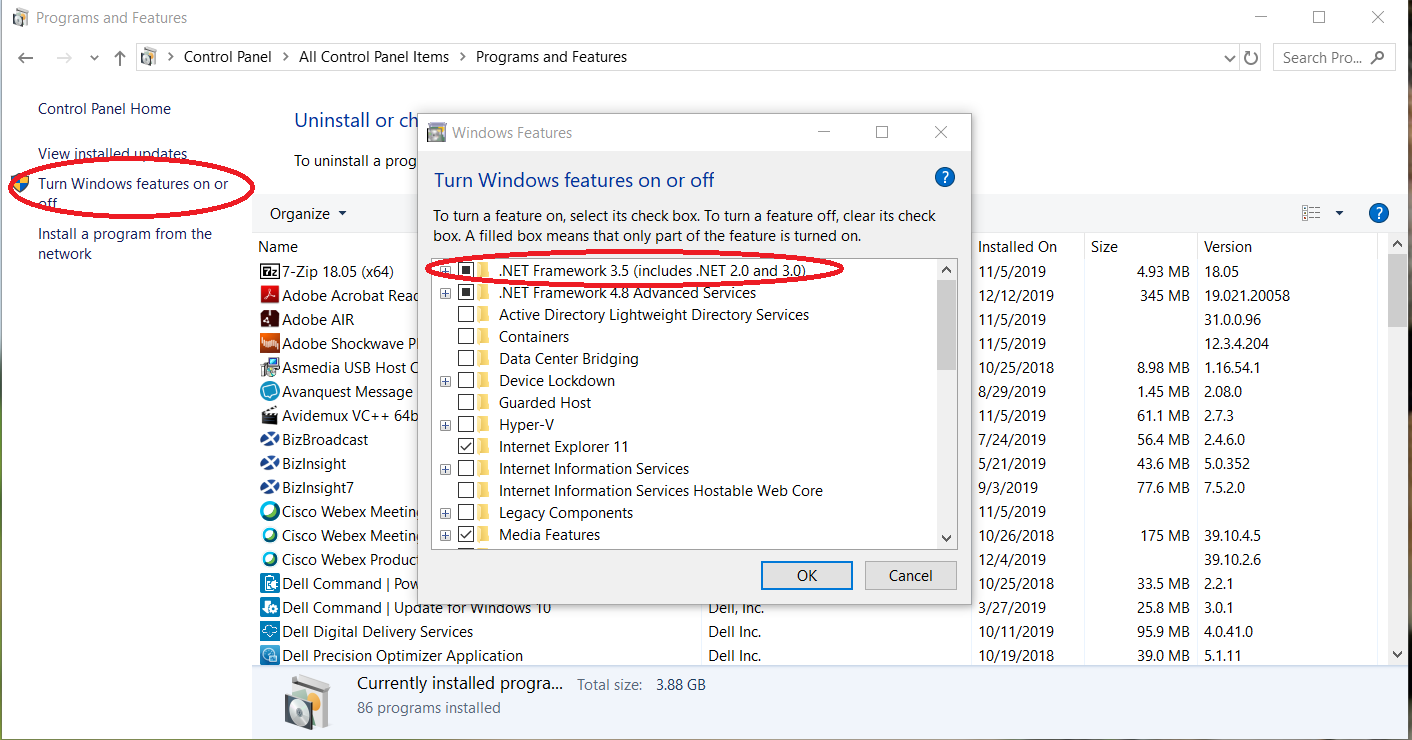Click the view options icon in toolbar
Screen dimensions: 1412x740
1311,213
